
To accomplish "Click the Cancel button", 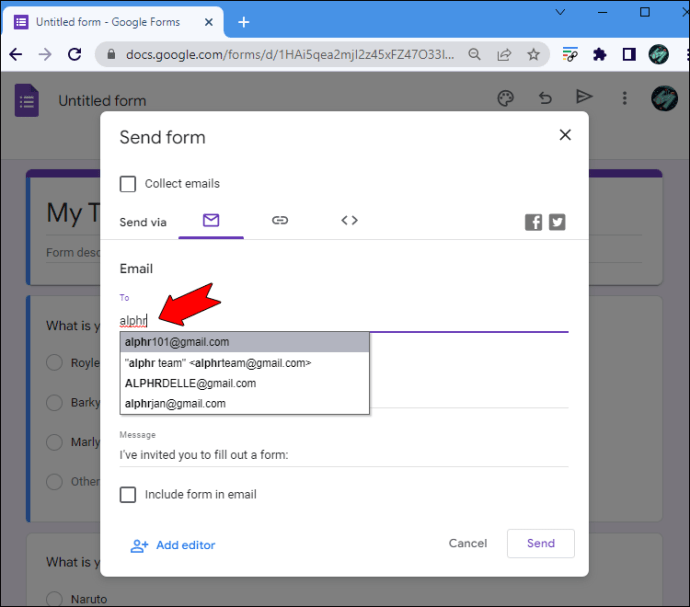I will (468, 543).
